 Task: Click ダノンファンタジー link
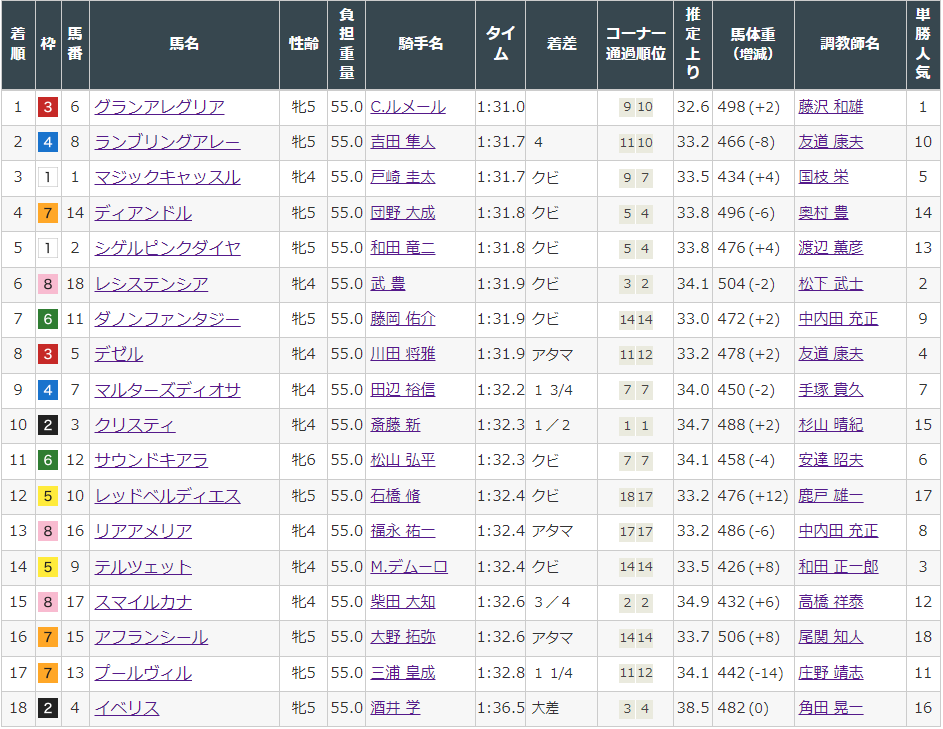tap(167, 319)
